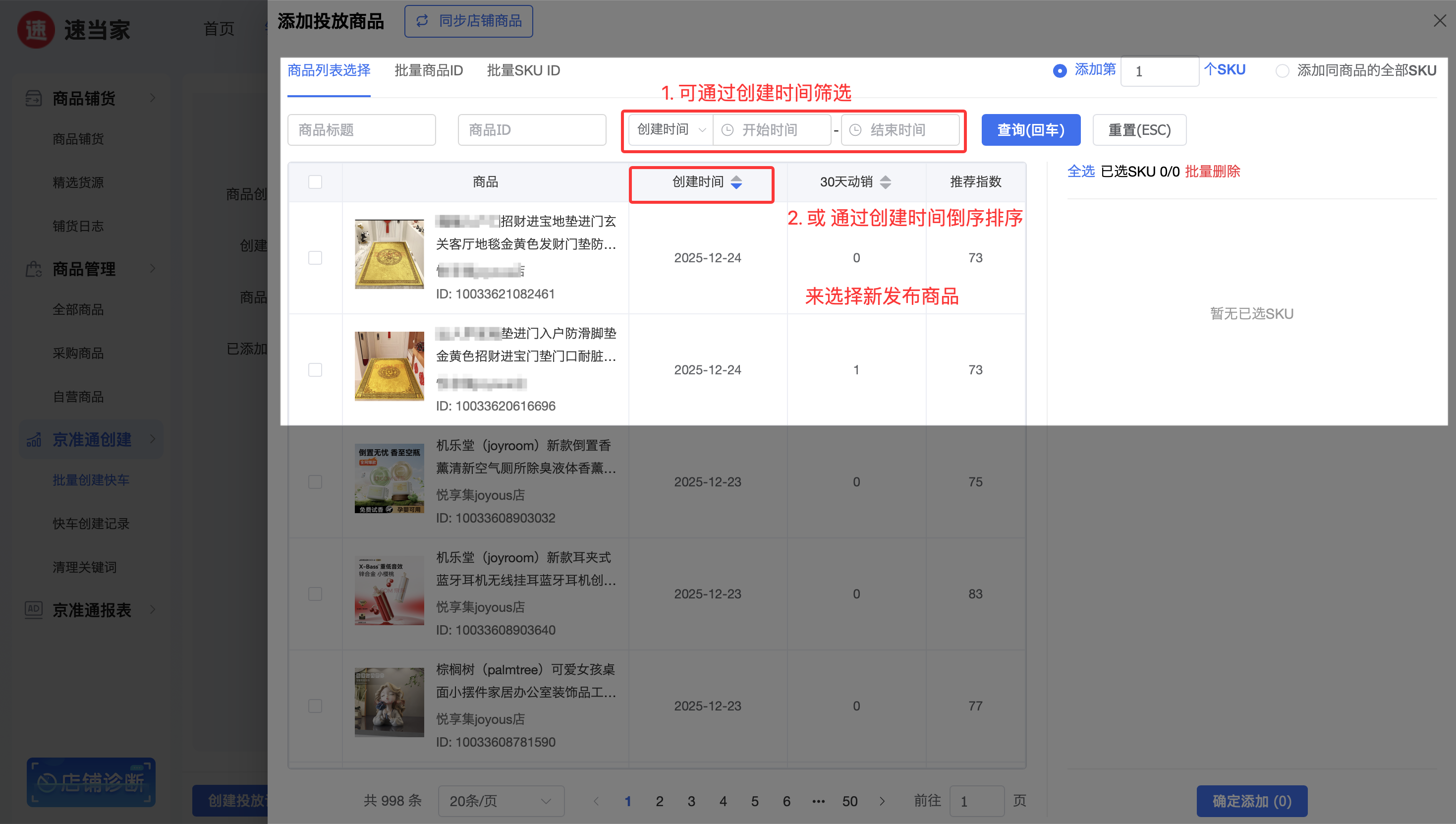Click the clock icon in 开始时间 field
The width and height of the screenshot is (1456, 824).
(x=728, y=130)
